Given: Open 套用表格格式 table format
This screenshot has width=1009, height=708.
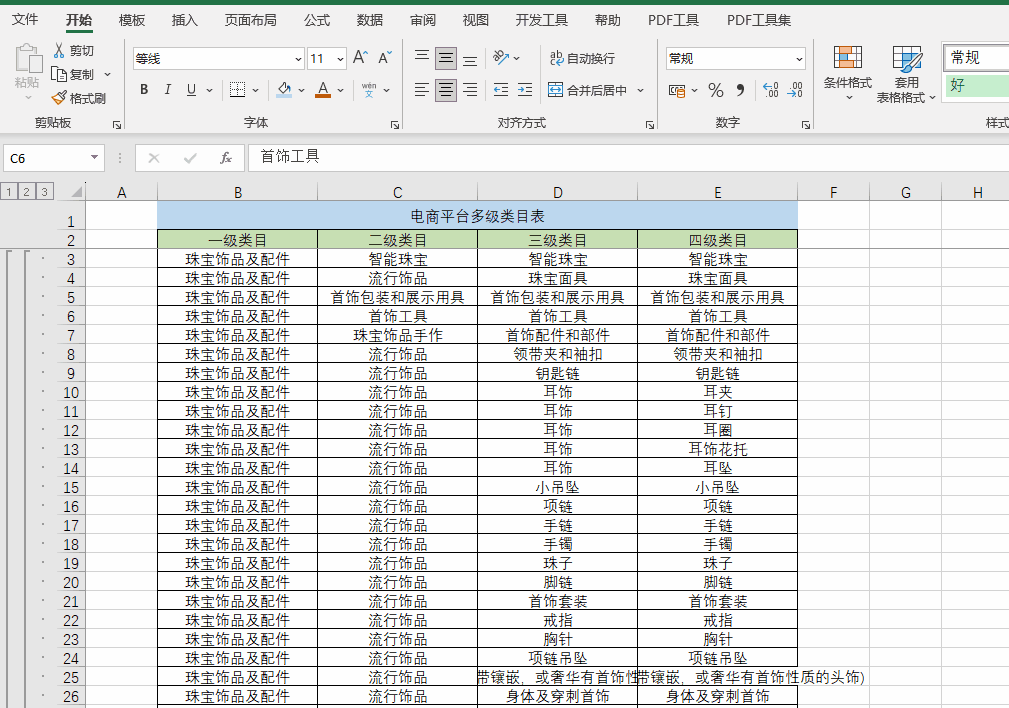Looking at the screenshot, I should click(x=906, y=74).
